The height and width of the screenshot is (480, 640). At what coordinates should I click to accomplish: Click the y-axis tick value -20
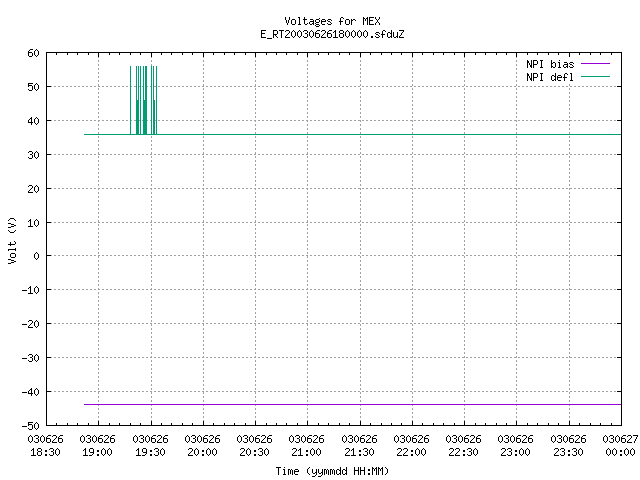pos(31,324)
